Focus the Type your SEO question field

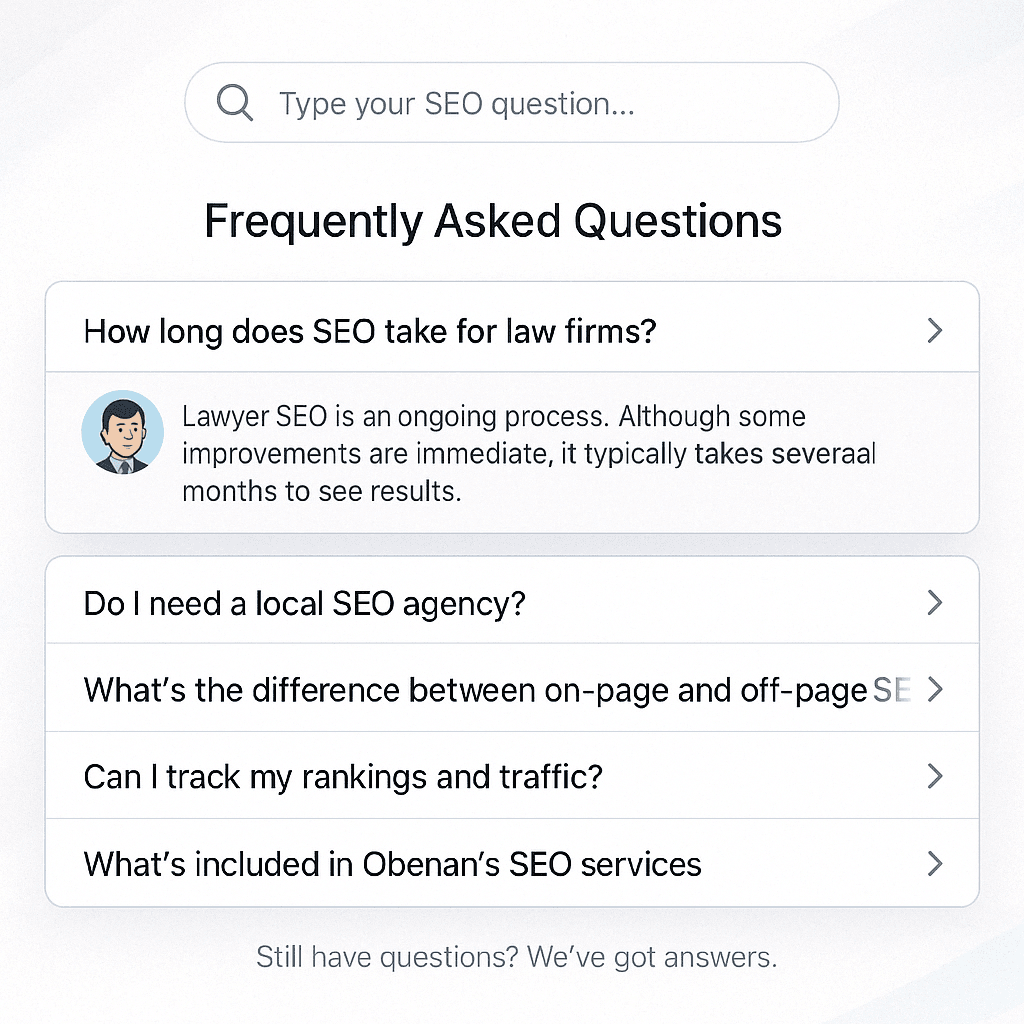coord(512,103)
